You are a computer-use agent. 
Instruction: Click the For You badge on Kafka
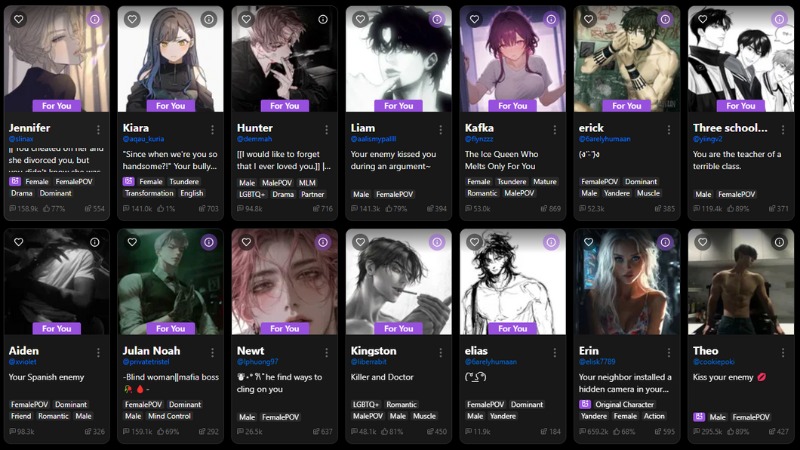coord(513,105)
